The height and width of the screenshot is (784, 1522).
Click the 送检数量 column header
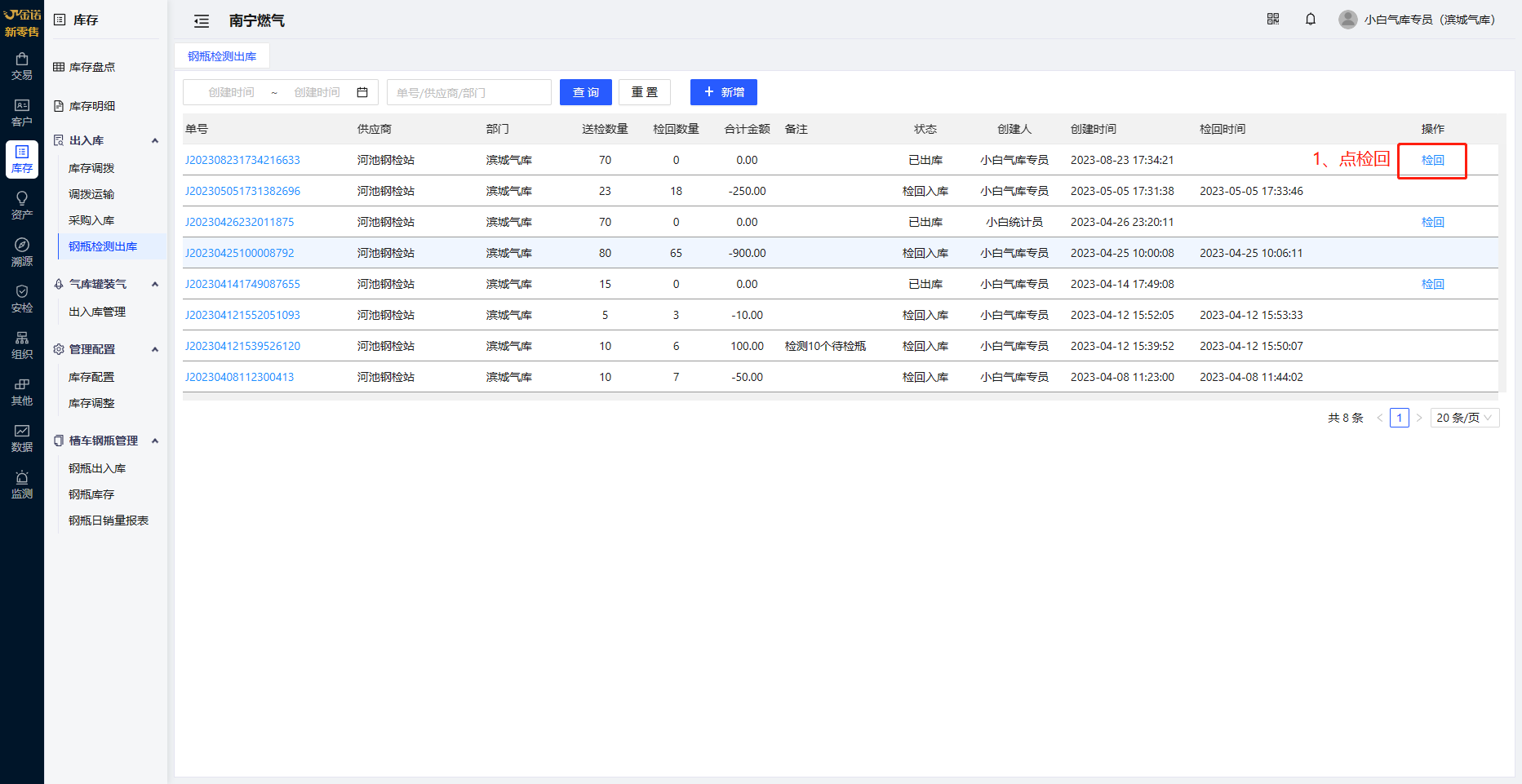pyautogui.click(x=605, y=129)
